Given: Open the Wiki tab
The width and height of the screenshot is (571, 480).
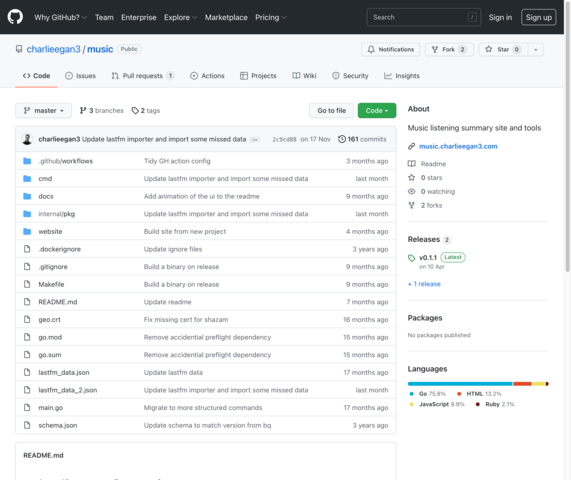Looking at the screenshot, I should click(304, 76).
